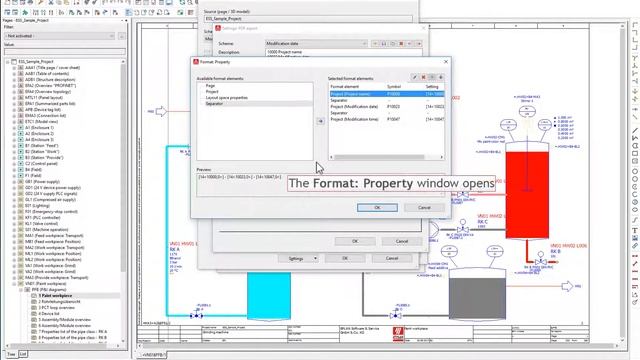
Task: Select the 4 Device list page in tree
Action: 49,314
